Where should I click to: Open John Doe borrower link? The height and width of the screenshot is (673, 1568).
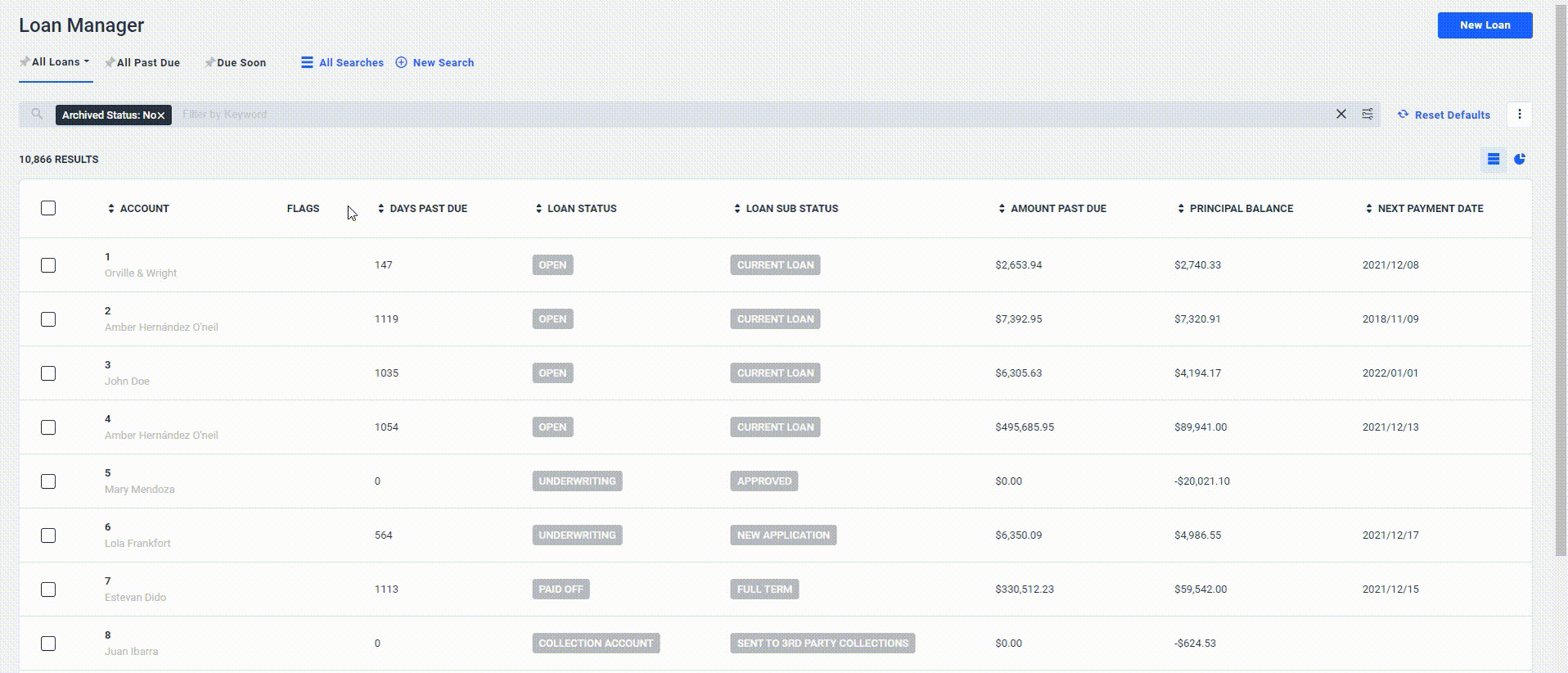[127, 382]
